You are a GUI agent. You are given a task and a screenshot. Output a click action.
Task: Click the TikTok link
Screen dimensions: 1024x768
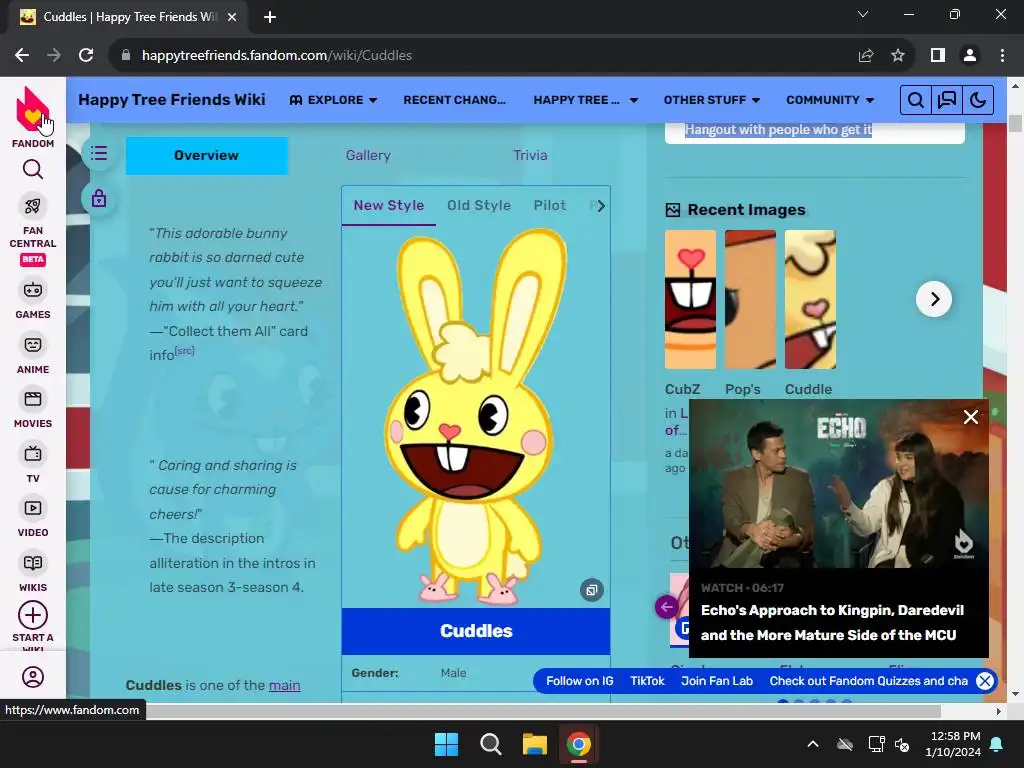point(647,681)
